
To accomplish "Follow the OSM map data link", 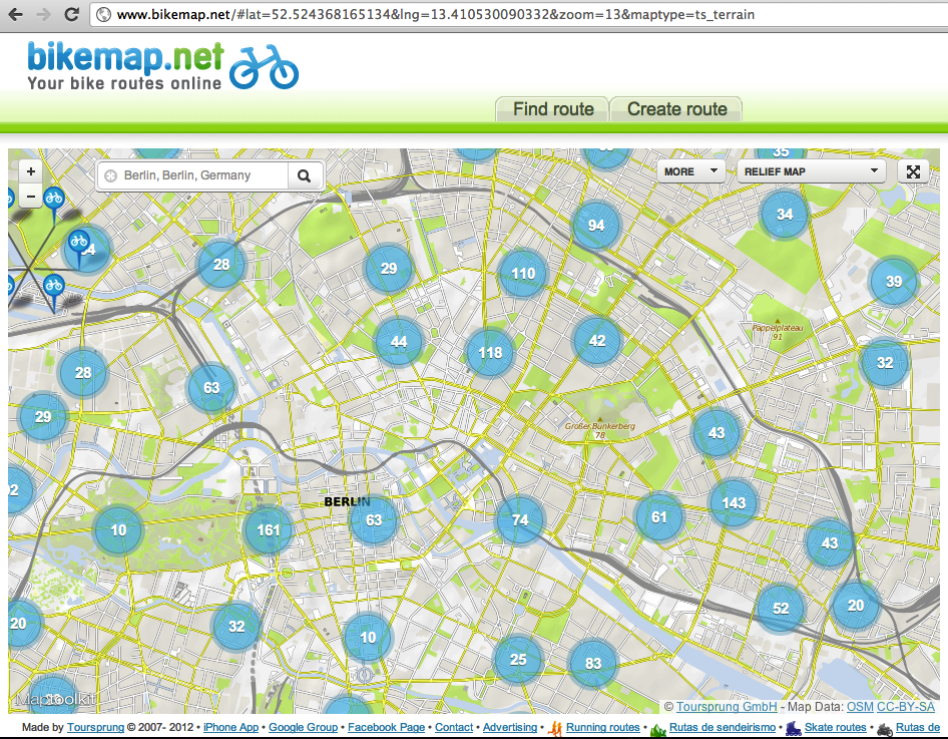I will (x=860, y=707).
